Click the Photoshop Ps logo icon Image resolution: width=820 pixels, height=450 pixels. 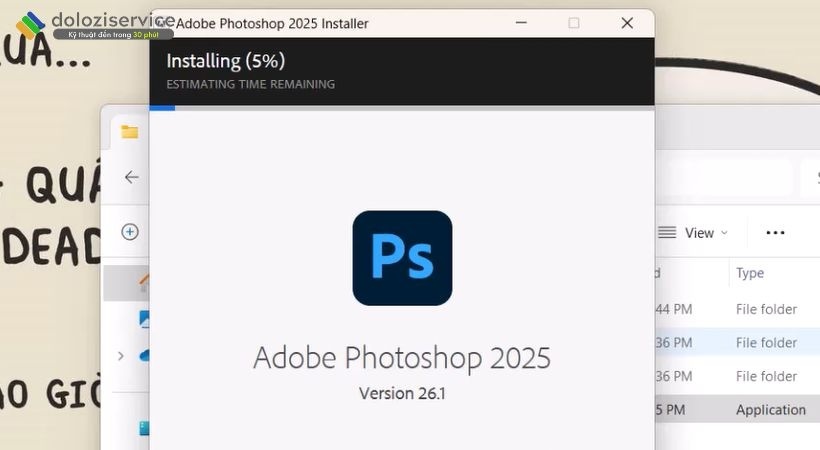tap(402, 258)
